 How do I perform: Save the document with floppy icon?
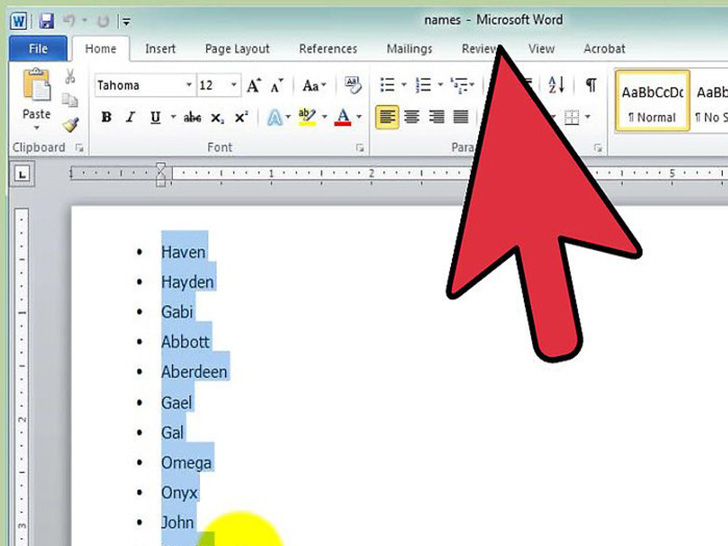point(46,21)
